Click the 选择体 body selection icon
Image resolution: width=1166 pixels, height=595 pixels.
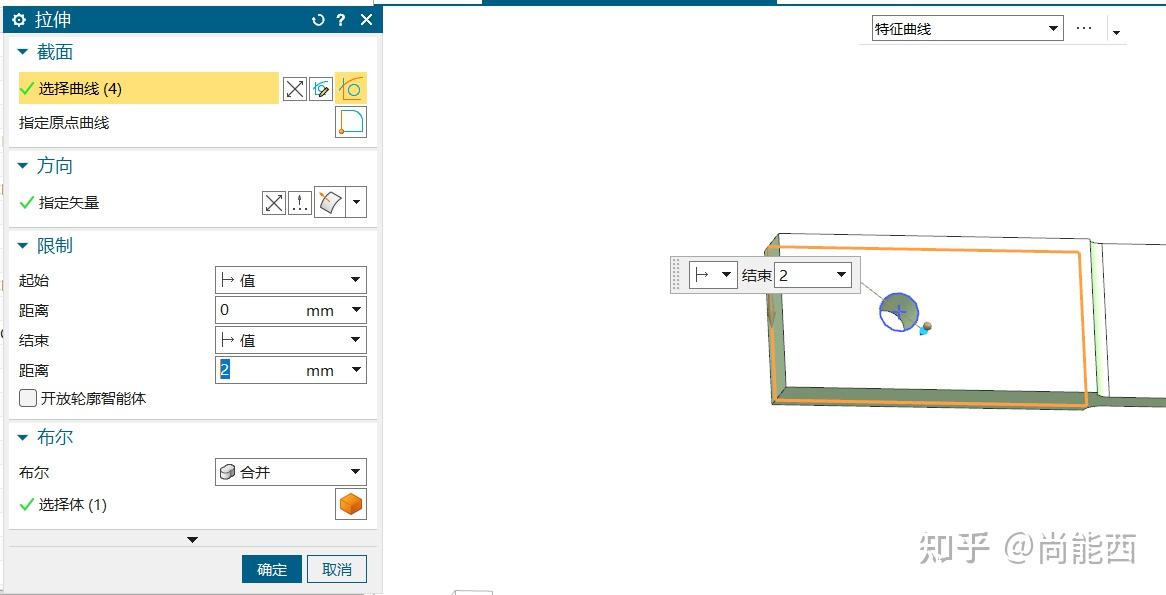click(x=351, y=504)
